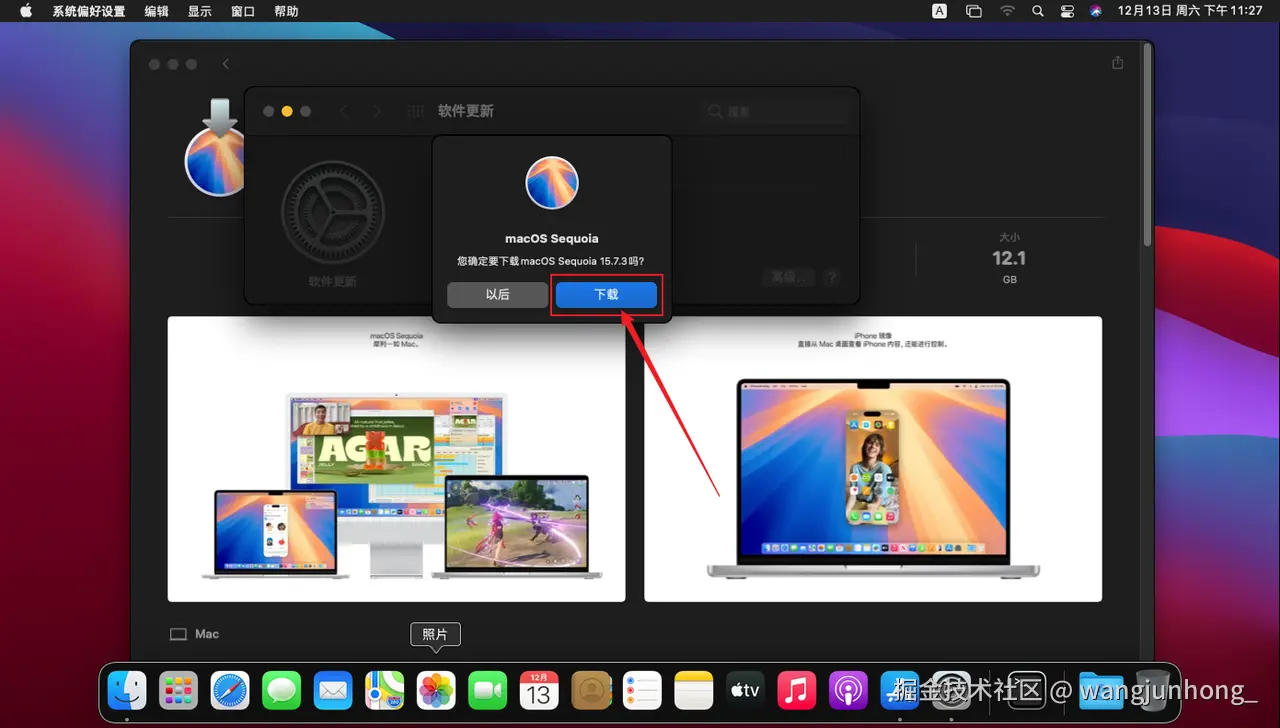Open the Apple menu

(x=26, y=11)
